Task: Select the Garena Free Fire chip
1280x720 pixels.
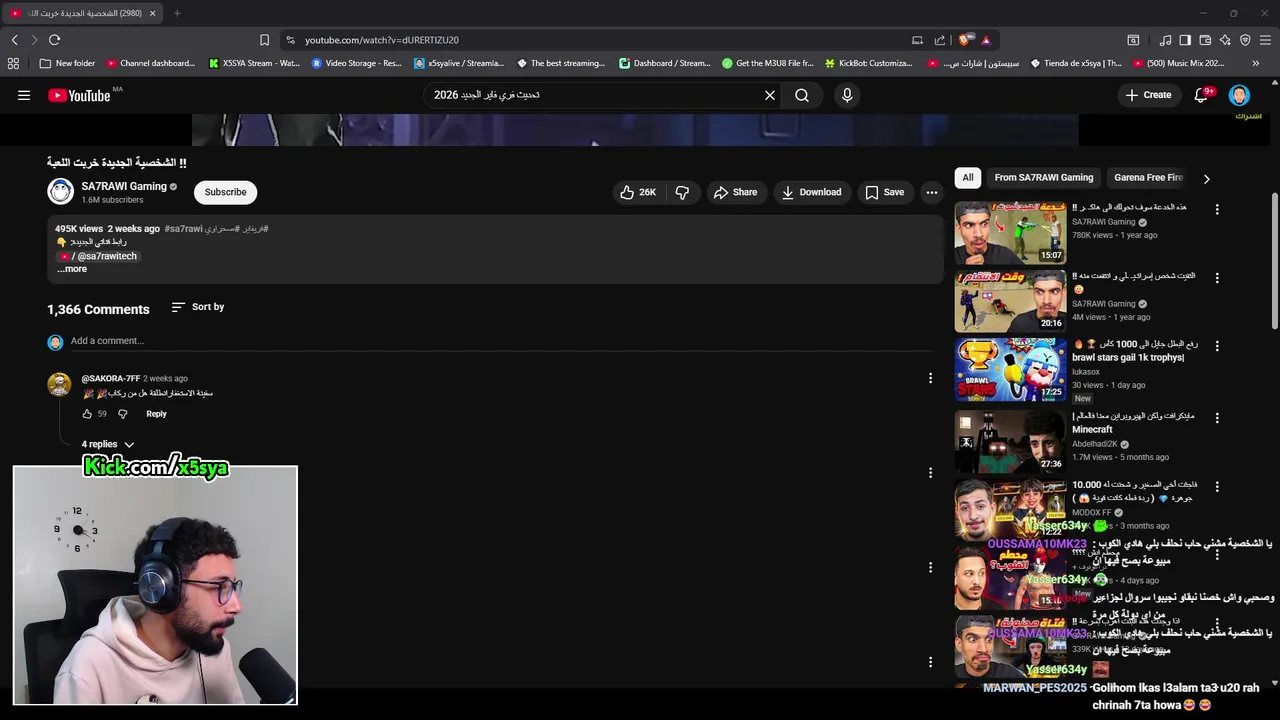Action: 1148,178
